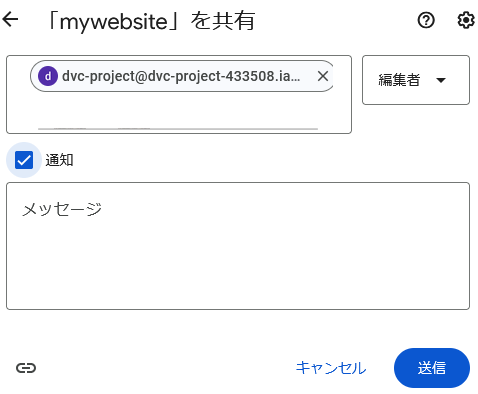Copy link using the chain icon

(x=26, y=368)
